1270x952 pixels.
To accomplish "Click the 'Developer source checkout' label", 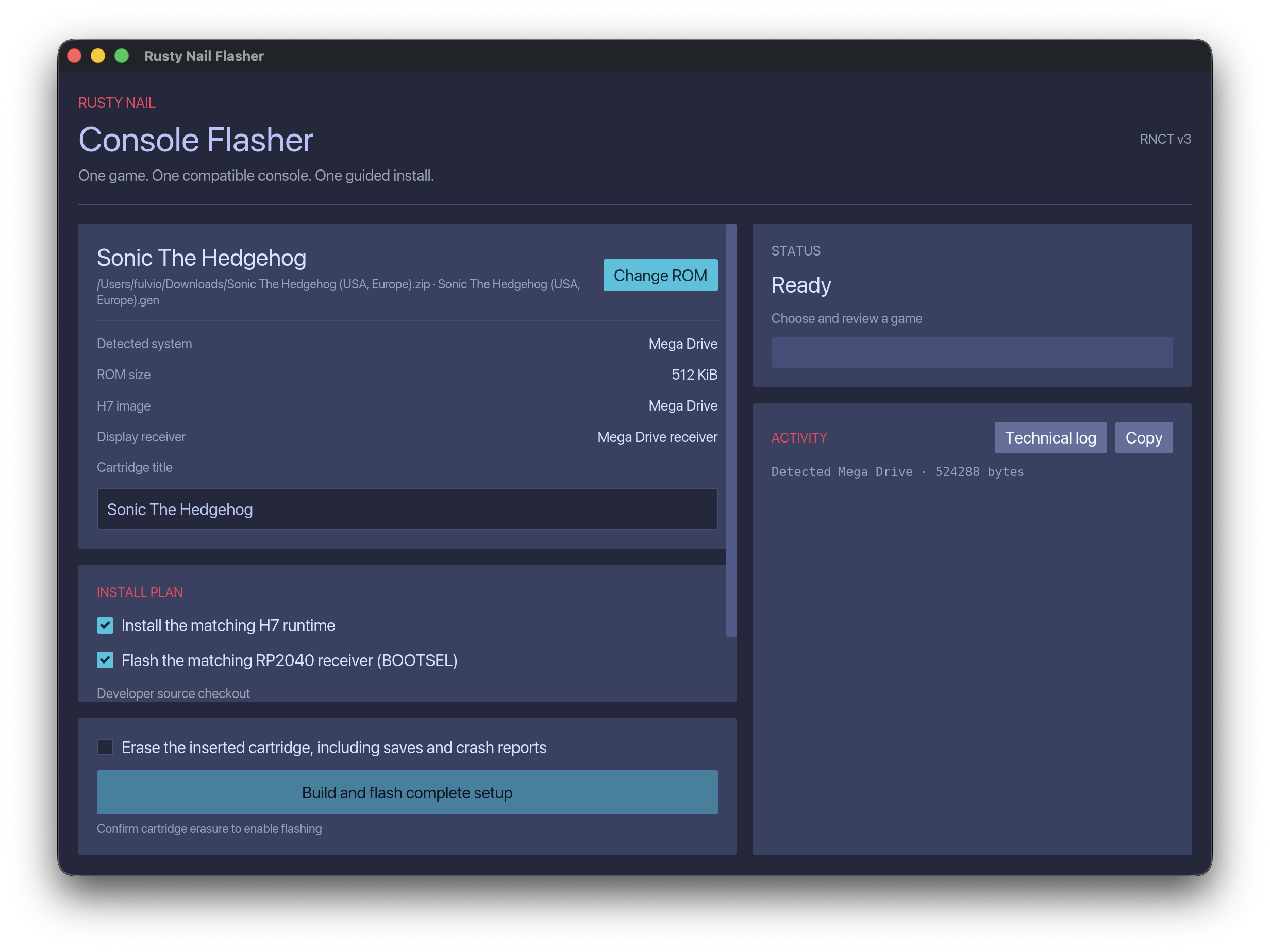I will click(x=173, y=693).
